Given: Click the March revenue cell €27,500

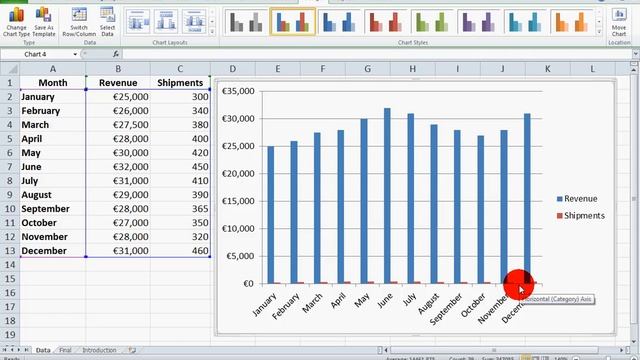Looking at the screenshot, I should pos(118,125).
